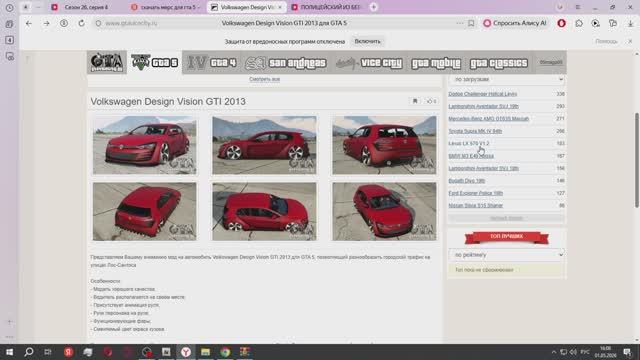Like the Volkswagen mod with thumbs-up

(x=431, y=101)
